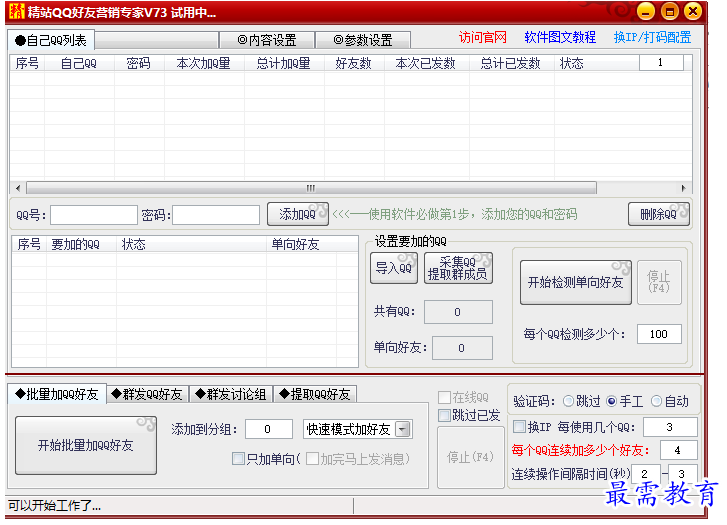The height and width of the screenshot is (525, 727).
Task: Click the 序号 column header in top table
Action: point(27,63)
